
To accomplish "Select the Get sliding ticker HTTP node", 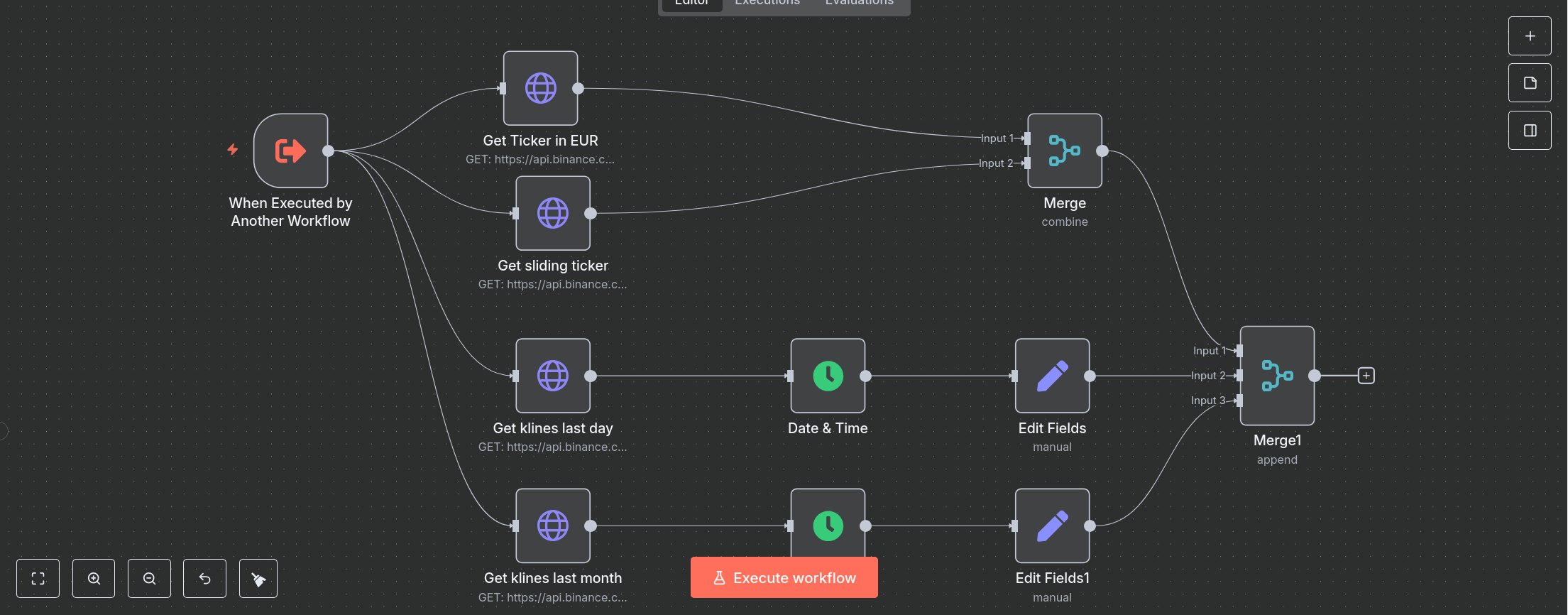I will point(552,213).
